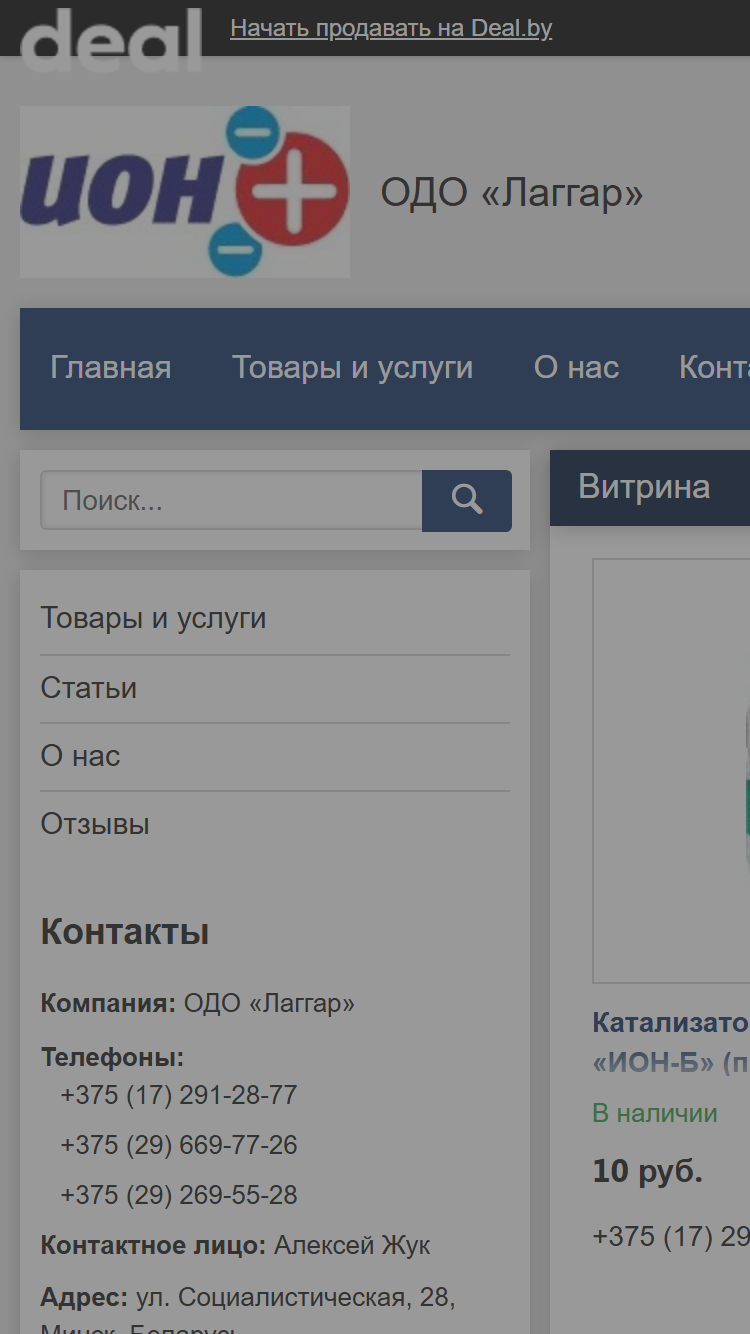
Task: Click contact person Алексей Жук
Action: pos(352,1246)
